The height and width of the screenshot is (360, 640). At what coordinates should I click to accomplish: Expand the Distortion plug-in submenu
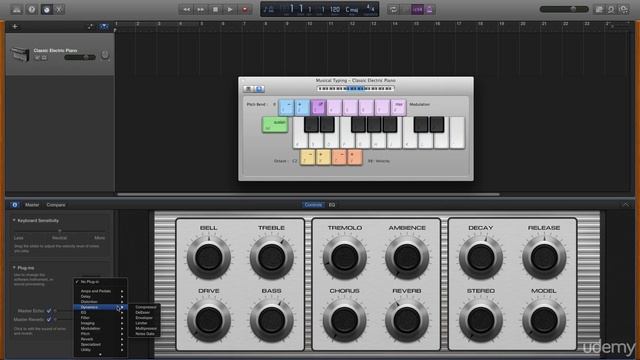point(100,302)
